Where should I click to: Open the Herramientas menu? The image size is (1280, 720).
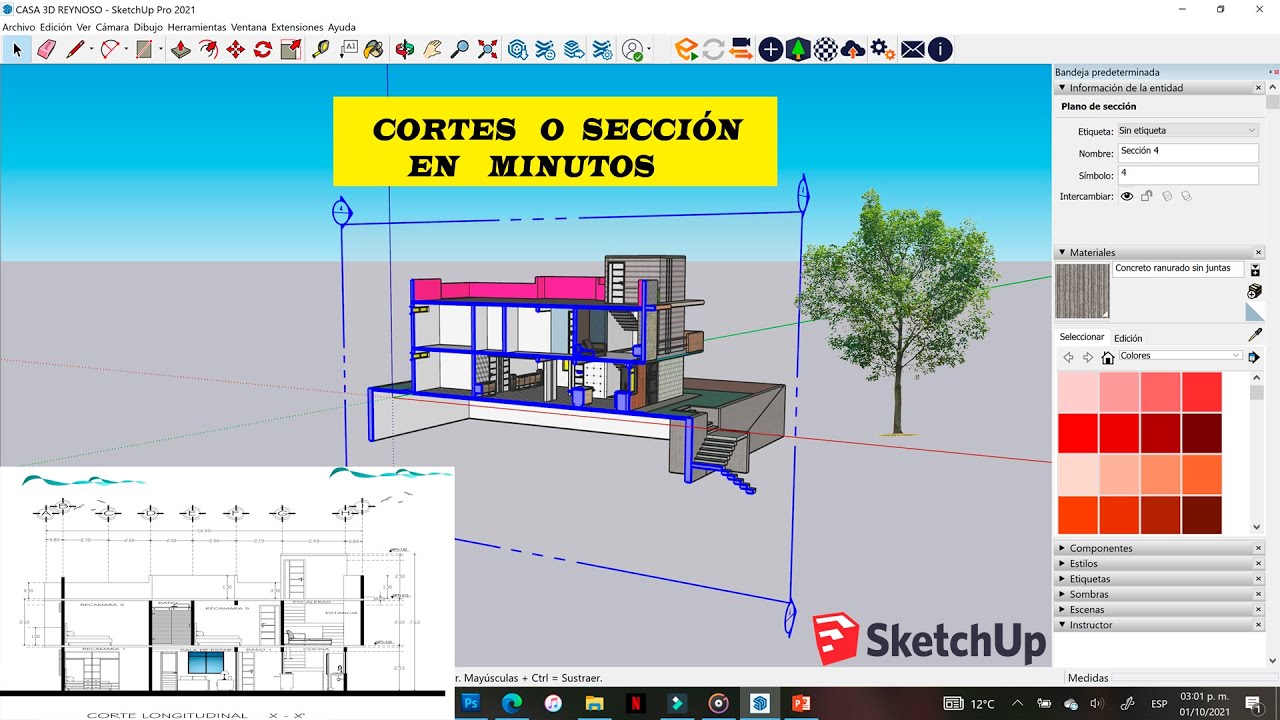[x=197, y=27]
